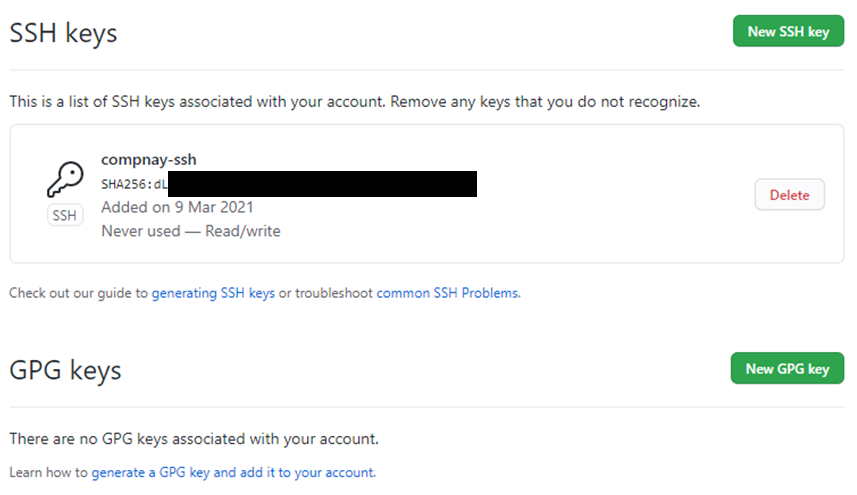Click the blacked-out fingerprint block
The height and width of the screenshot is (495, 857).
322,184
